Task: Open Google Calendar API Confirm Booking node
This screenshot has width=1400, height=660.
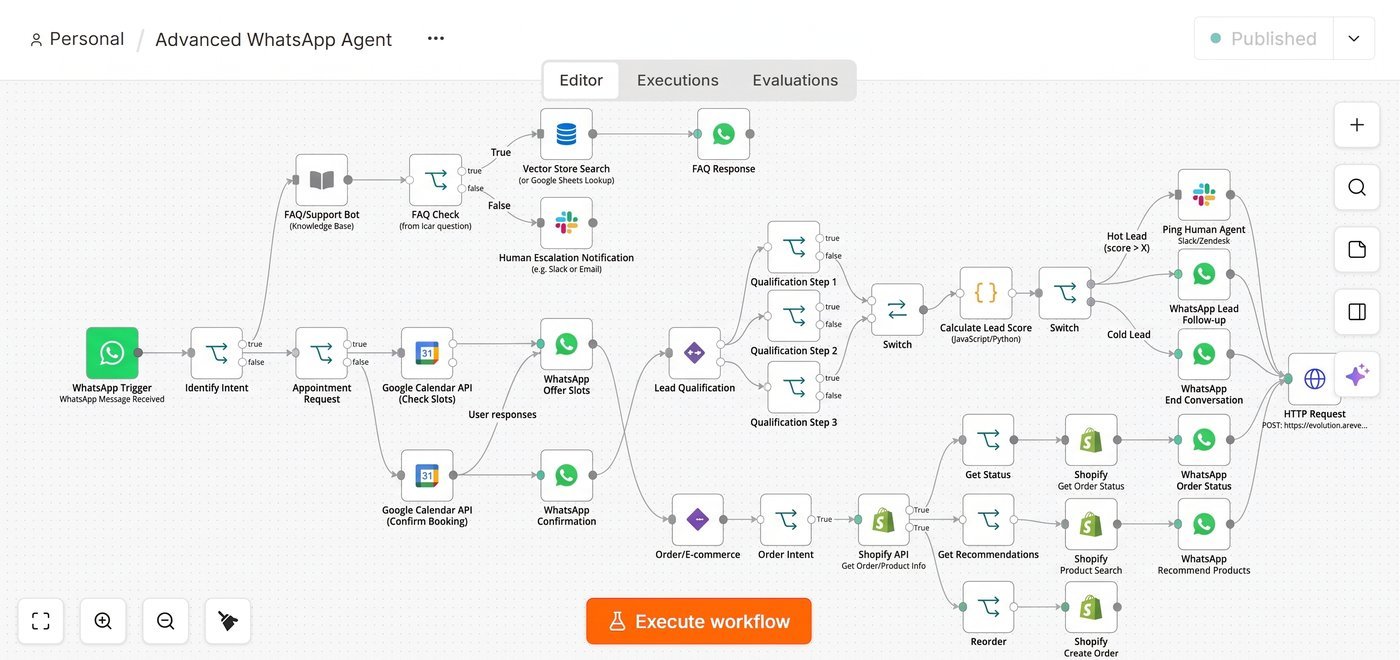Action: [427, 475]
